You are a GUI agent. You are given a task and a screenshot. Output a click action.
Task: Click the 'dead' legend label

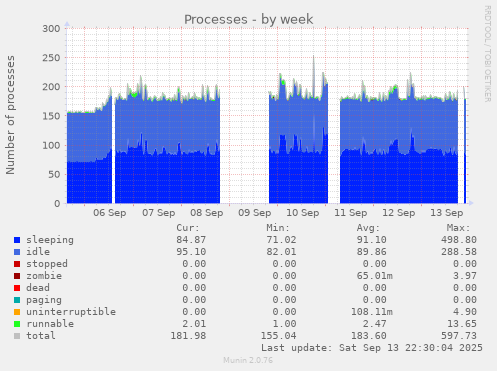coord(38,288)
